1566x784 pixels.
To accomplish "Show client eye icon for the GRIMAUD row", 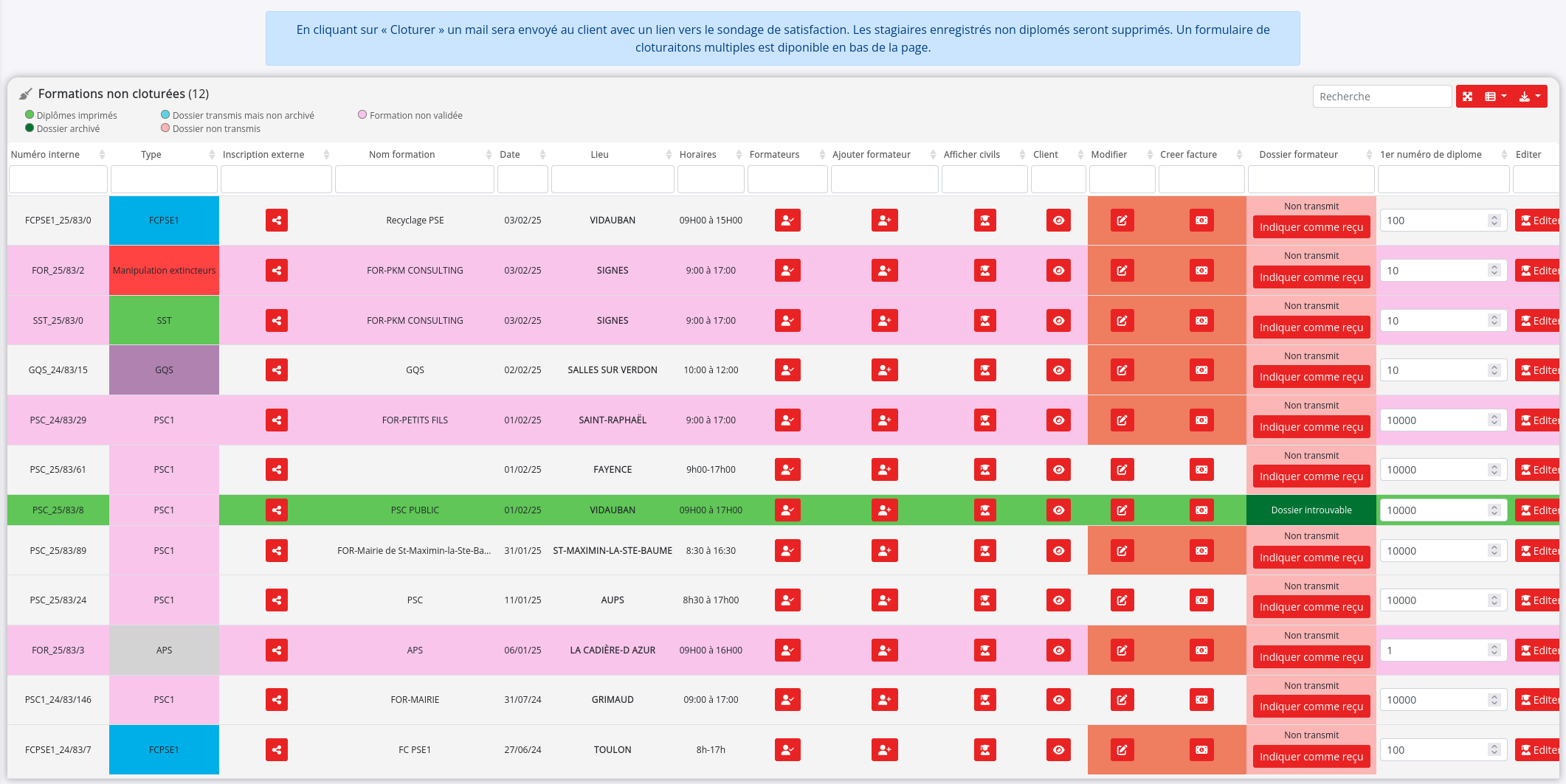I will pos(1058,700).
